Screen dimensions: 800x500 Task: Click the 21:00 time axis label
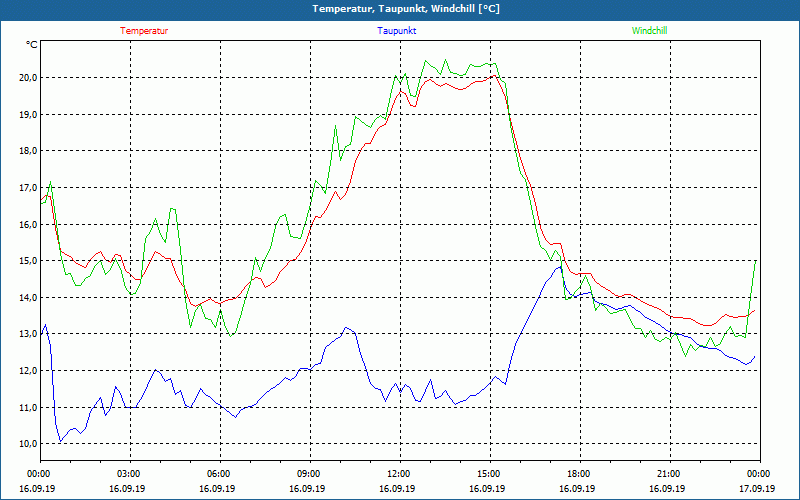[x=670, y=473]
